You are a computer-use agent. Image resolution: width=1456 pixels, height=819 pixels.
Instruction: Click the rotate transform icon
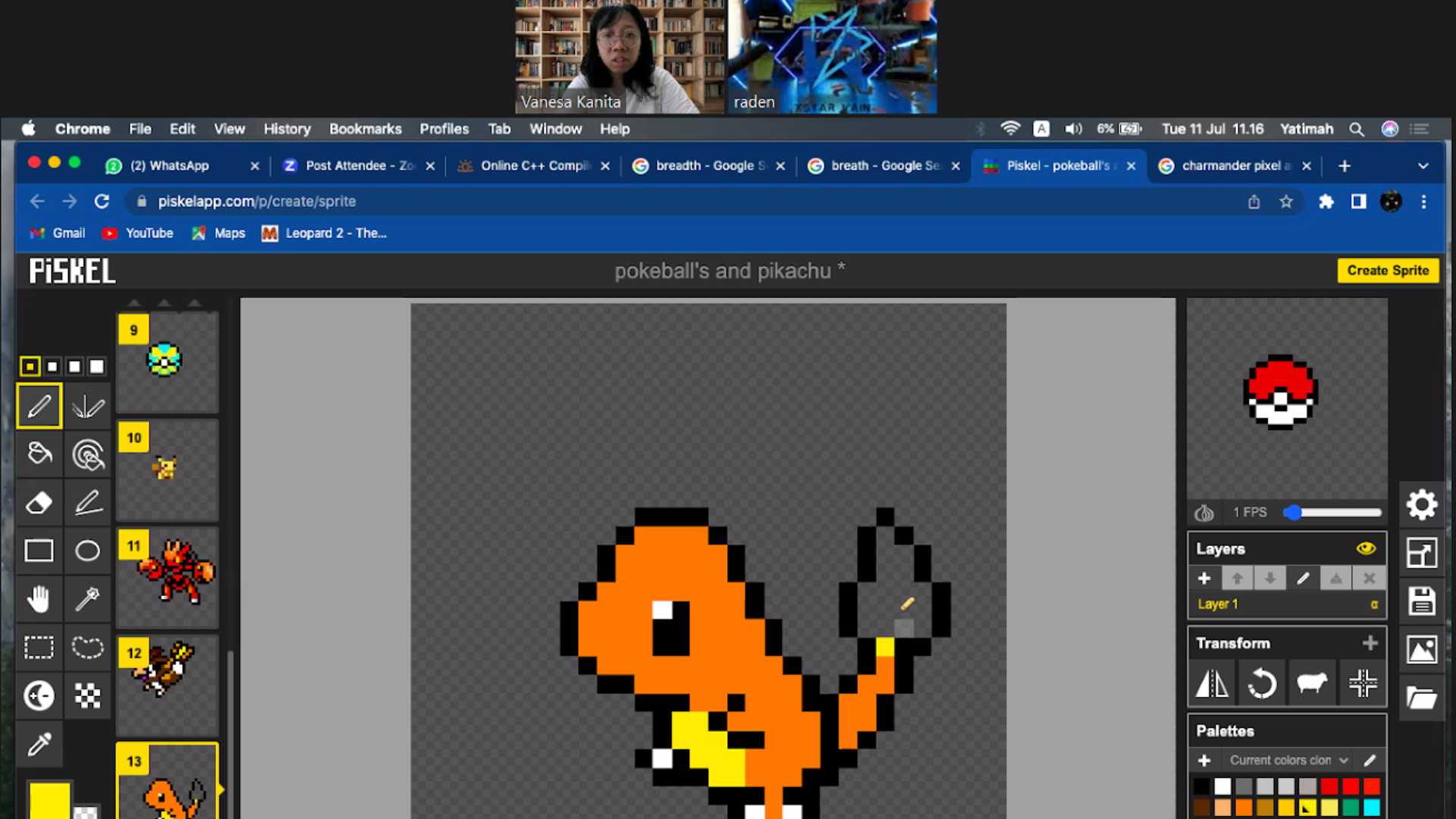coord(1262,684)
